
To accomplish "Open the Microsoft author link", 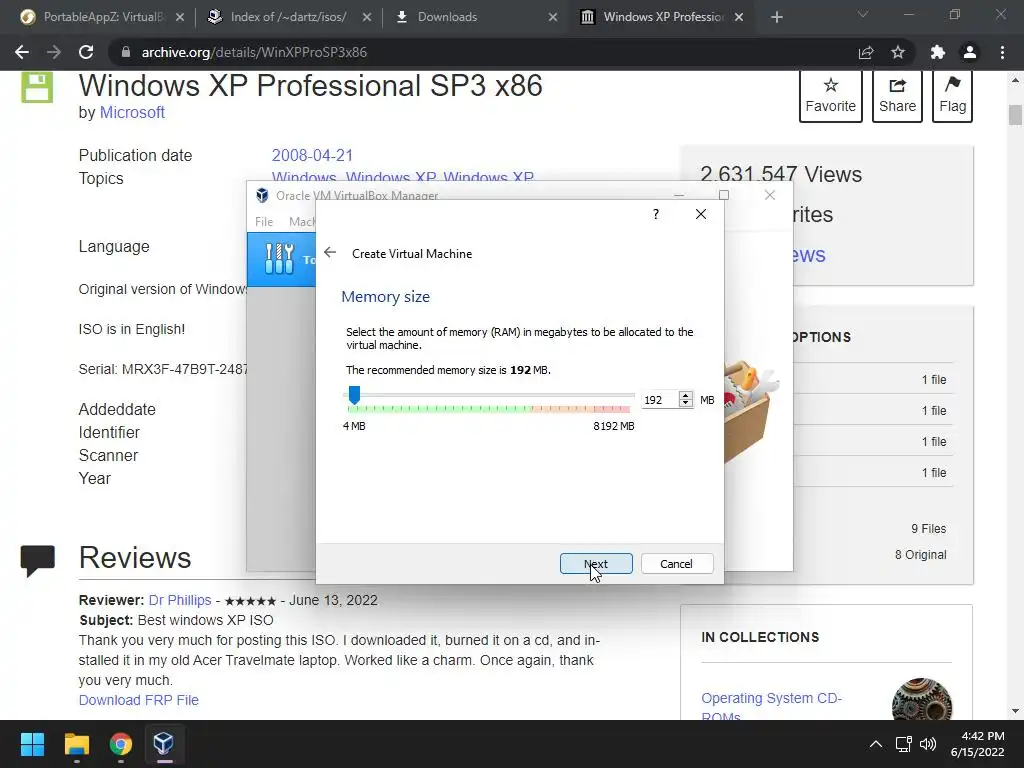I will [132, 112].
